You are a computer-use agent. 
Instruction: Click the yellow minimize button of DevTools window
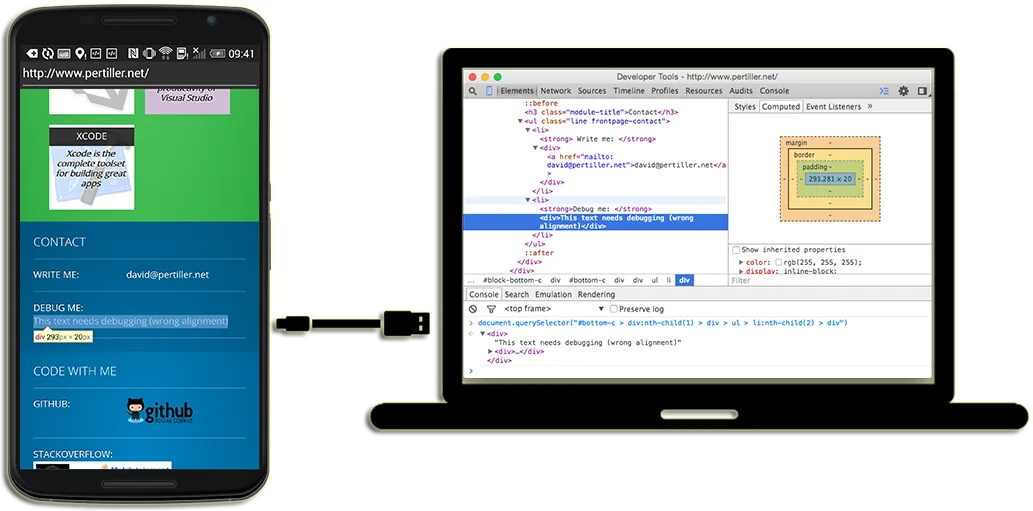(486, 77)
